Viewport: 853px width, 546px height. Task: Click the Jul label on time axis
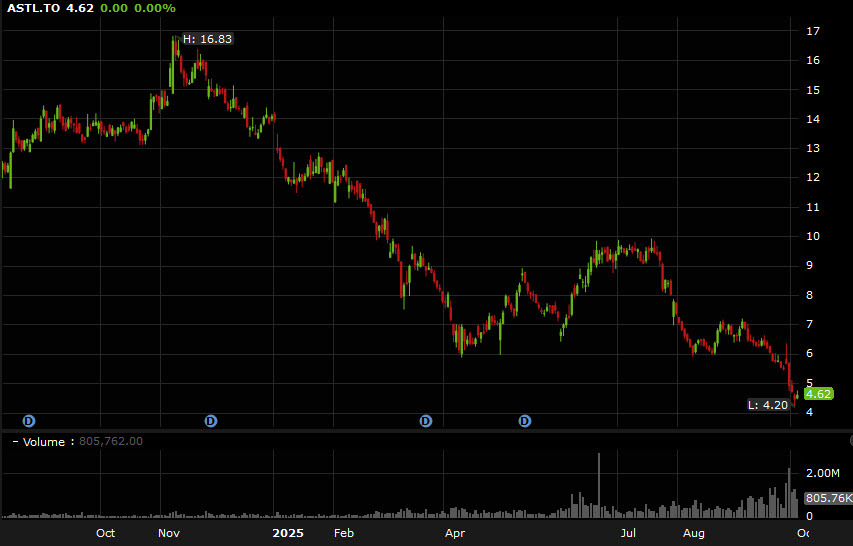[628, 533]
